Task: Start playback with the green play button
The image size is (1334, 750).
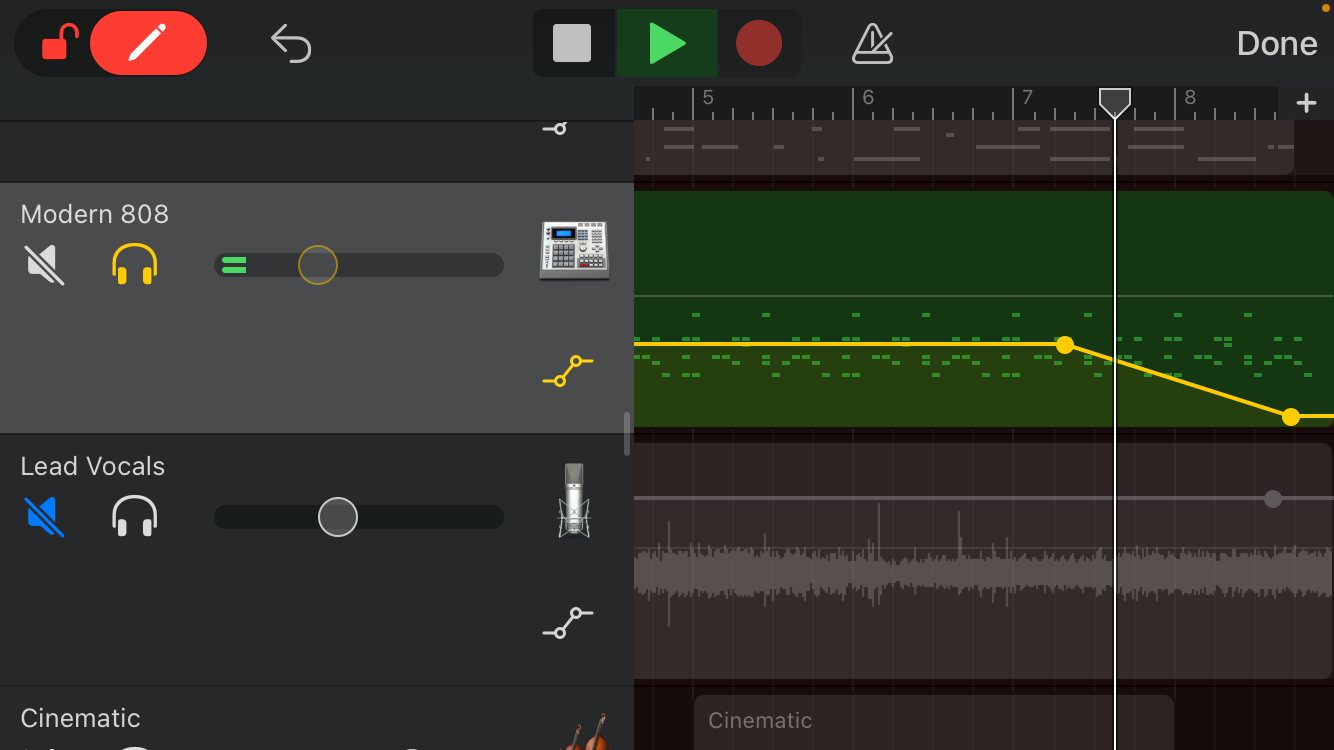Action: tap(666, 44)
